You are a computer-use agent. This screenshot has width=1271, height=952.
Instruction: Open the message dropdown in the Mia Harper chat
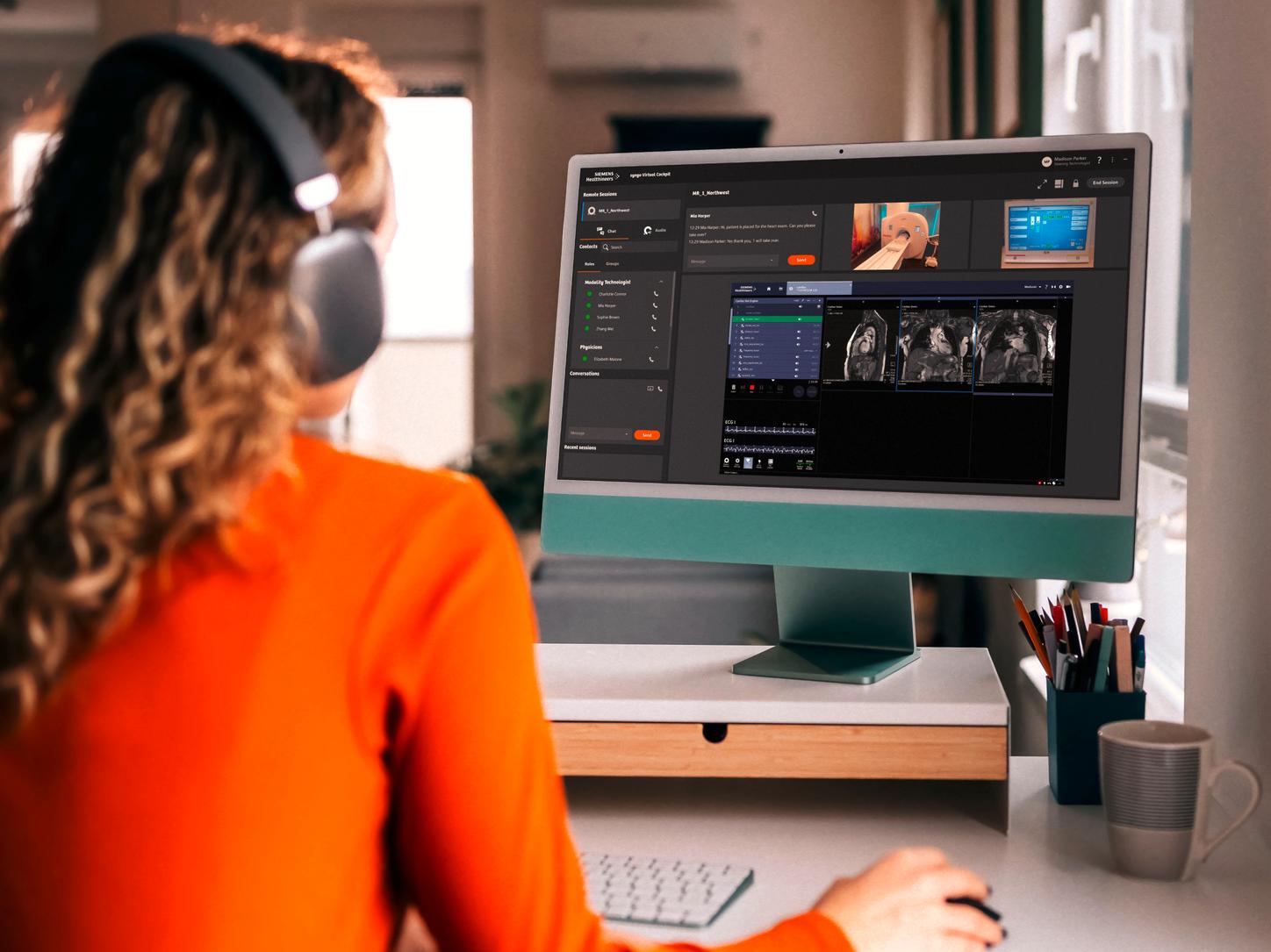[772, 261]
